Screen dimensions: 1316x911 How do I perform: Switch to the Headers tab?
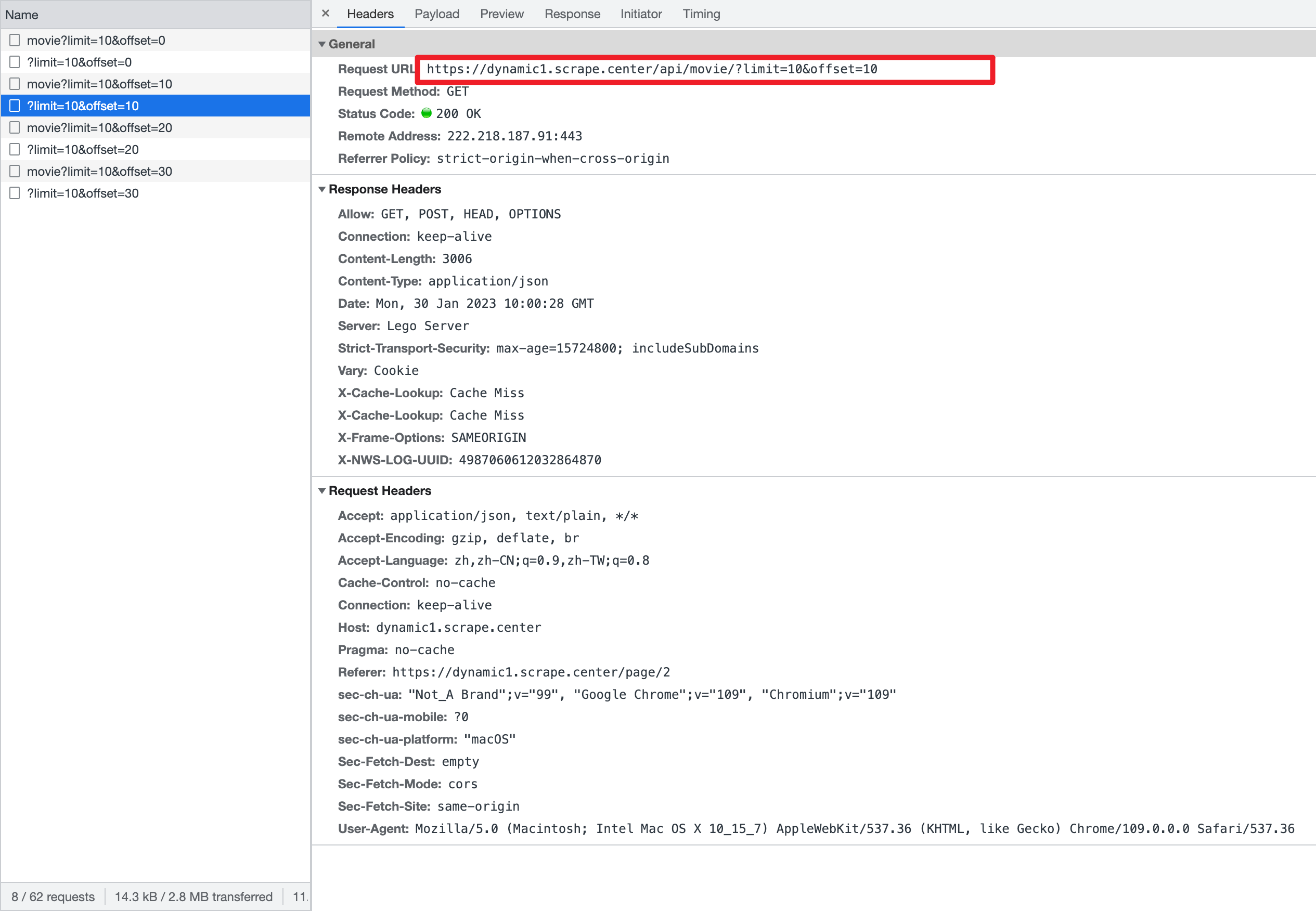tap(370, 14)
